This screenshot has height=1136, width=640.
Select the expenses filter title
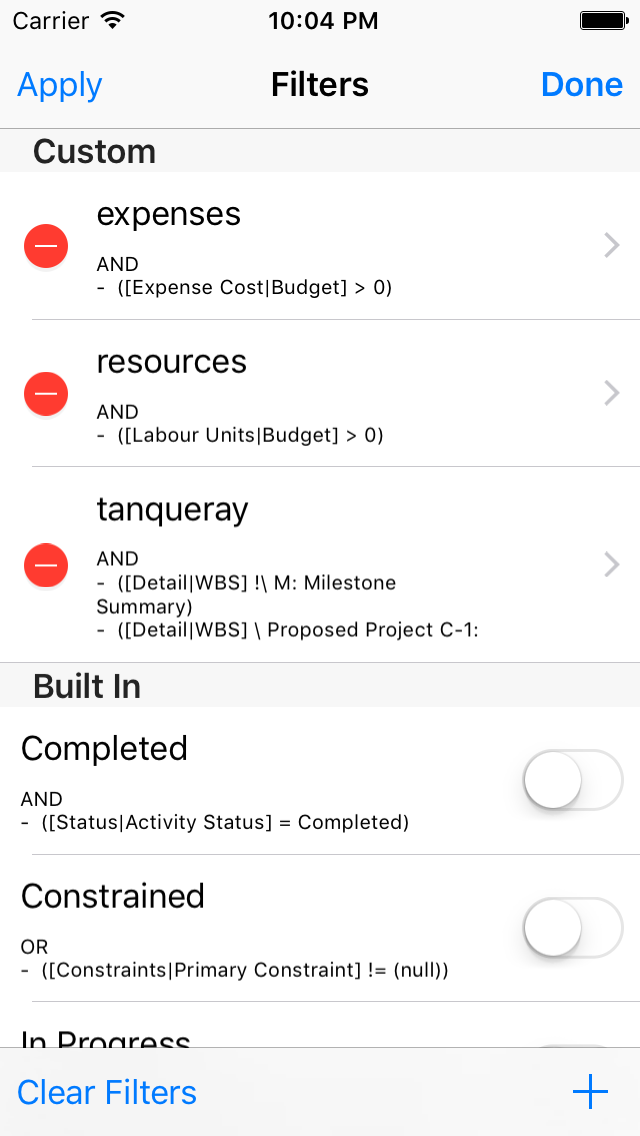168,214
